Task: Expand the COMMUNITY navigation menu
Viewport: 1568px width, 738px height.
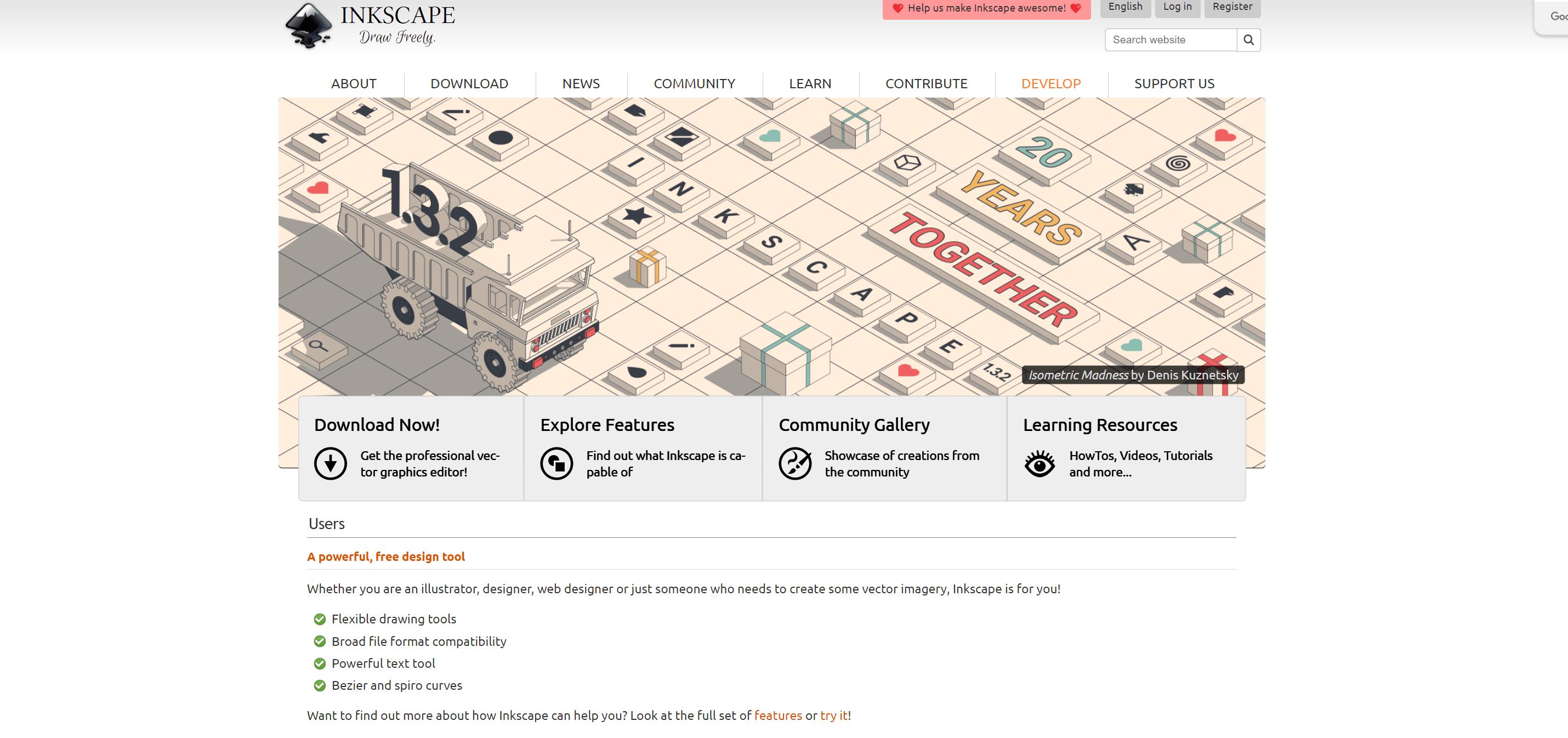Action: point(694,83)
